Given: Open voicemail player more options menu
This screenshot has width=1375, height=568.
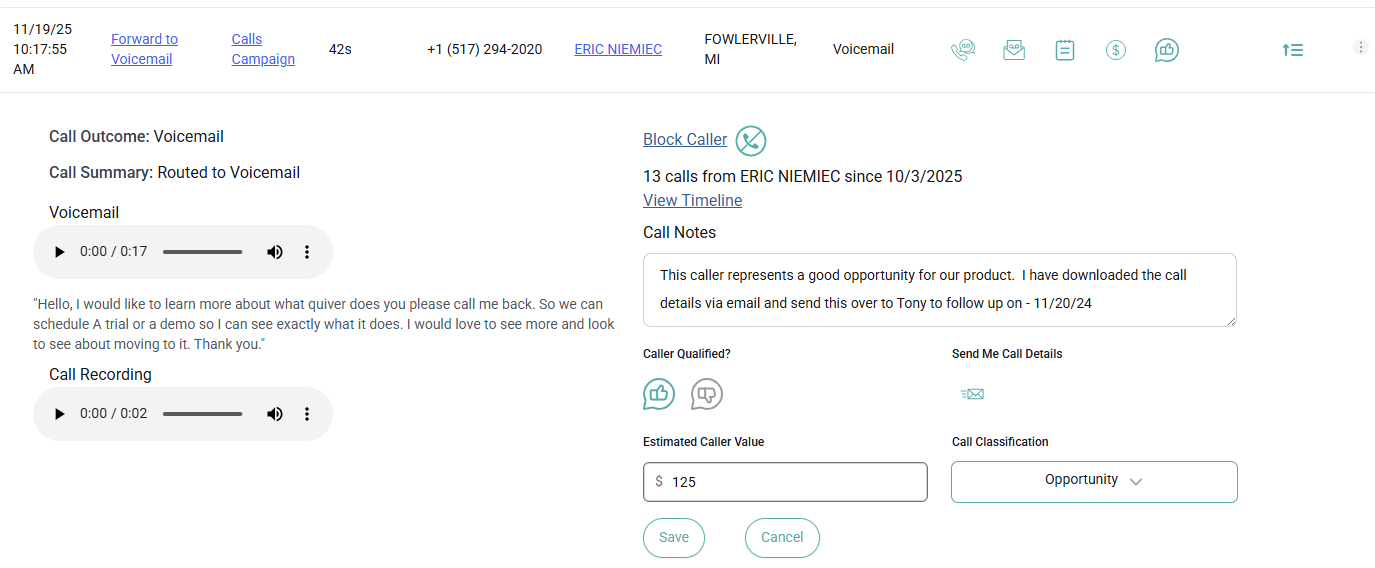Looking at the screenshot, I should click(x=307, y=252).
